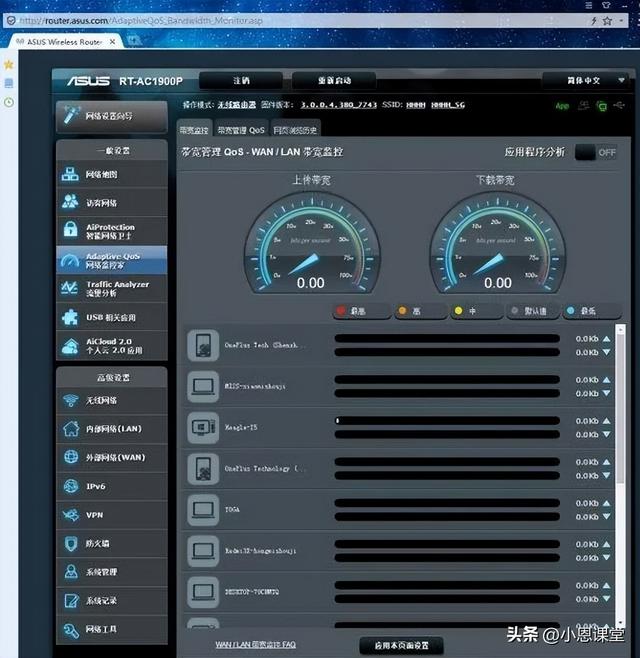Select the ASUS Wireless Router browser tab
640x658 pixels.
click(64, 42)
